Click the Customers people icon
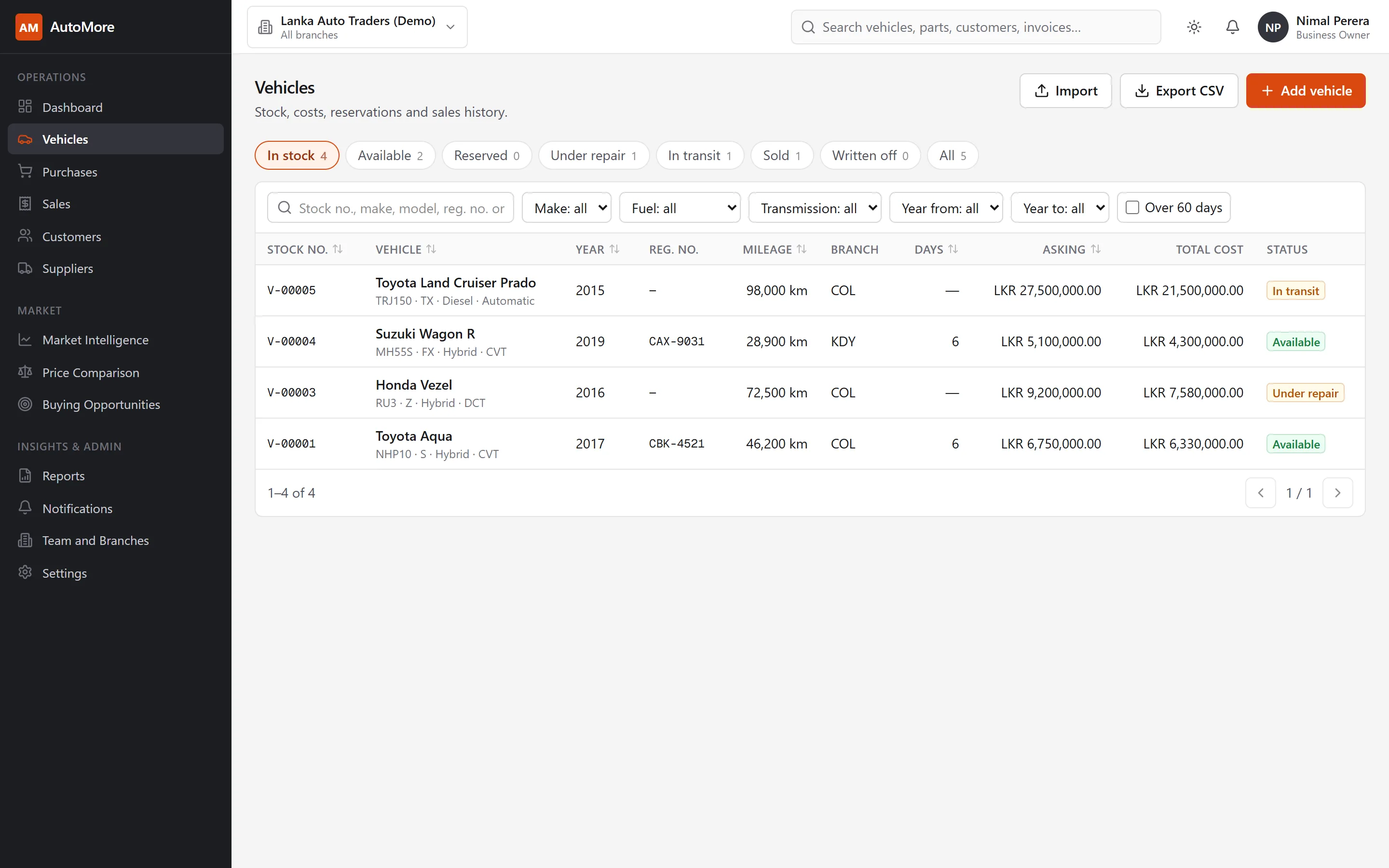This screenshot has width=1389, height=868. [25, 236]
